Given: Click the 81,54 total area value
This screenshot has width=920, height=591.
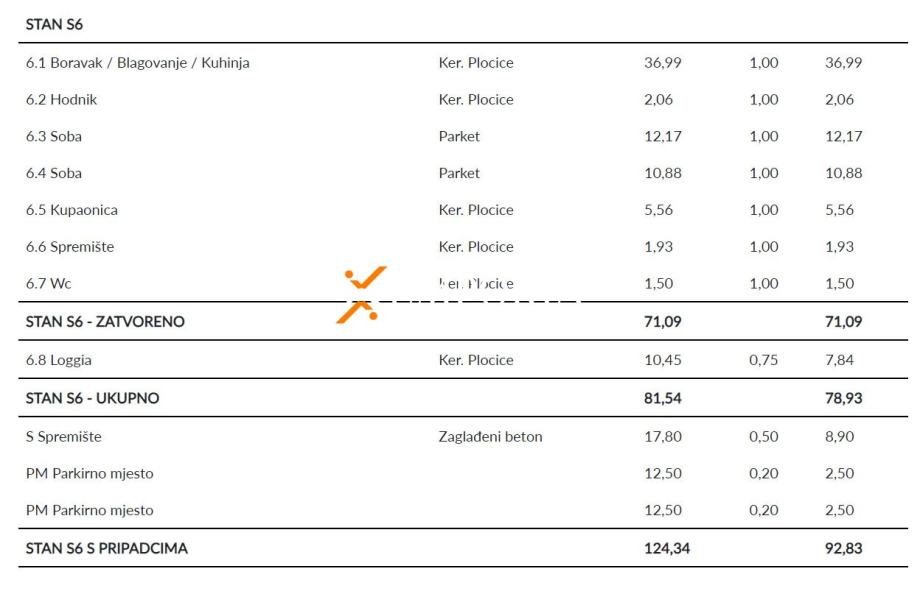Looking at the screenshot, I should pyautogui.click(x=663, y=398).
